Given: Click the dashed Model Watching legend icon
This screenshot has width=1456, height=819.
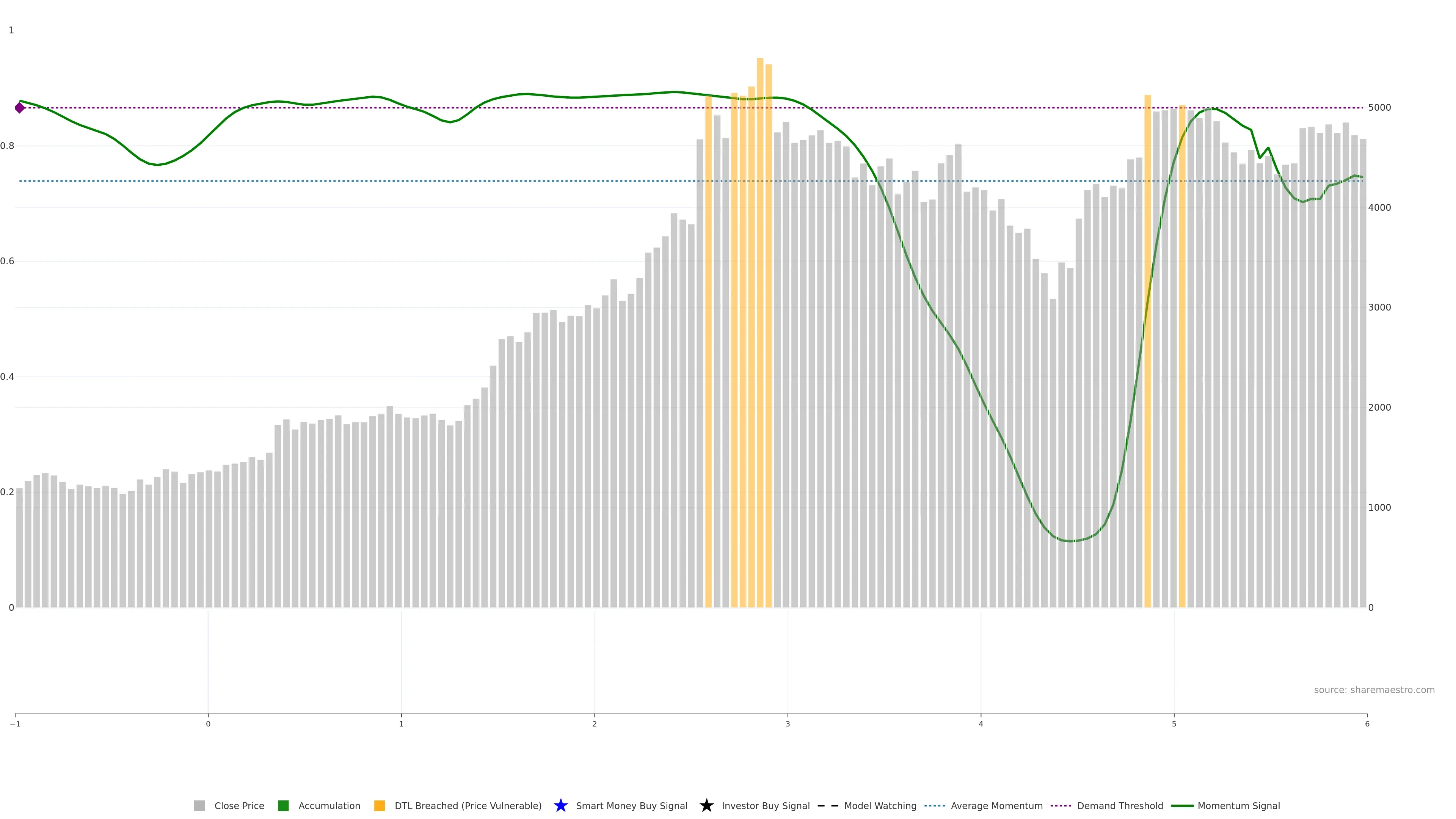Looking at the screenshot, I should coord(827,805).
